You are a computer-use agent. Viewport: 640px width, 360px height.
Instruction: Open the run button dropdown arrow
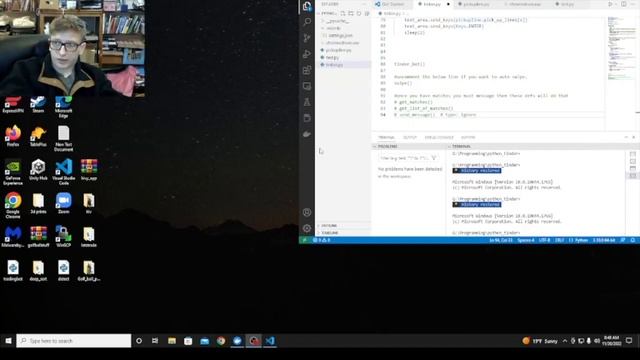[616, 4]
